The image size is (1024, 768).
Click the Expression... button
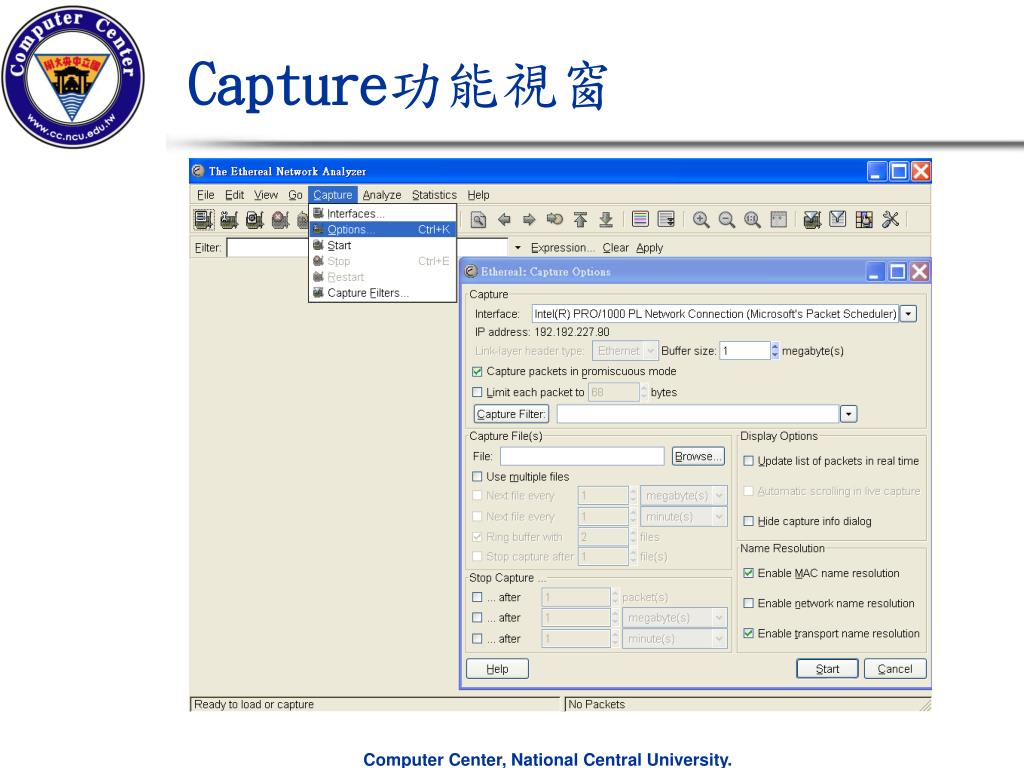point(562,248)
